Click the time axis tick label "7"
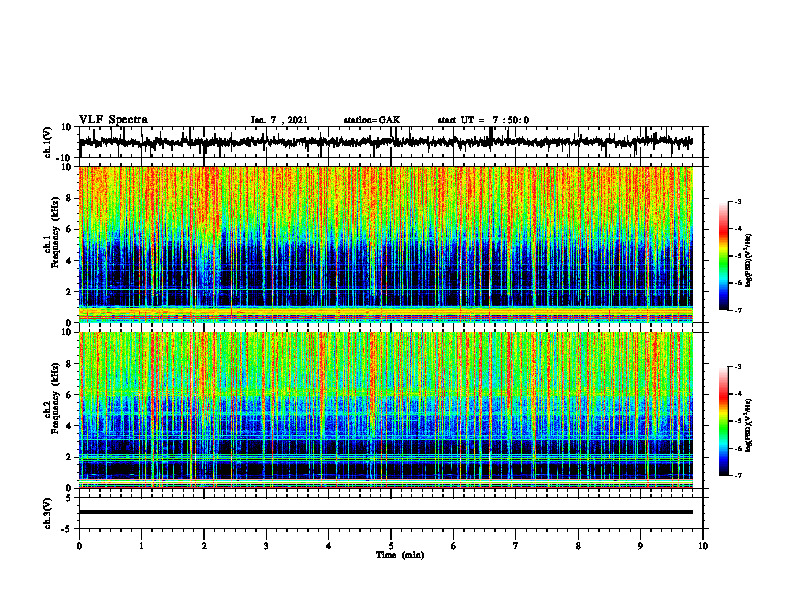This screenshot has height=612, width=792. (x=516, y=546)
